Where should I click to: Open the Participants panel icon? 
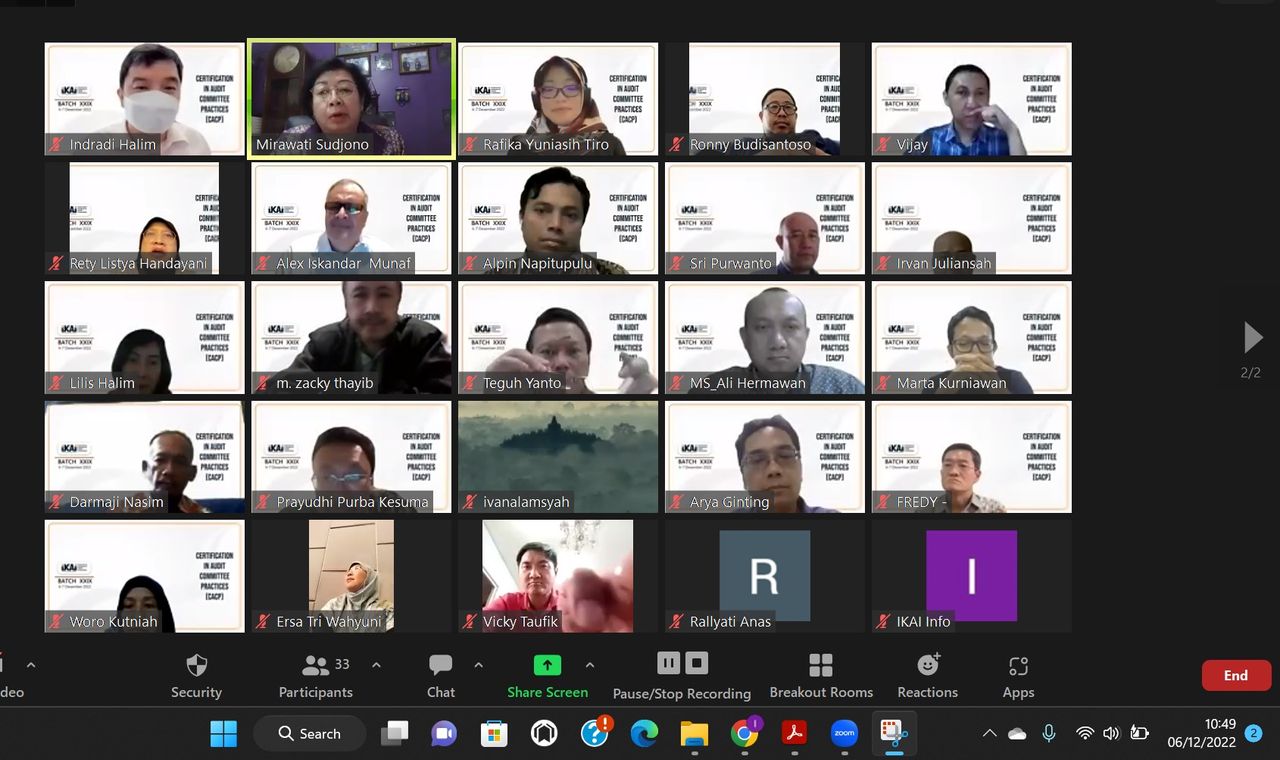[x=316, y=666]
